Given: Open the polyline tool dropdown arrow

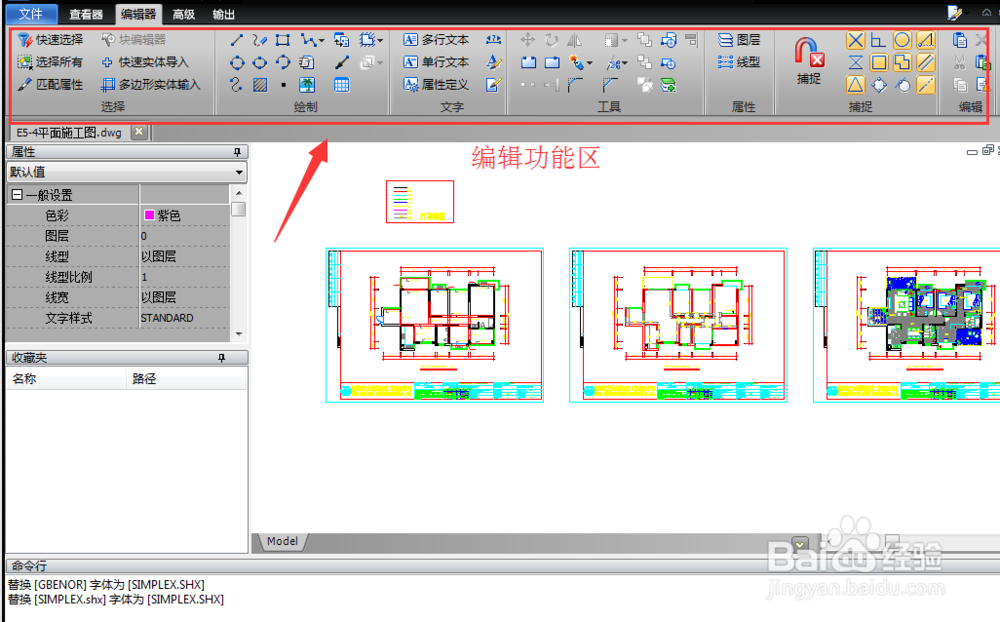Looking at the screenshot, I should click(321, 41).
